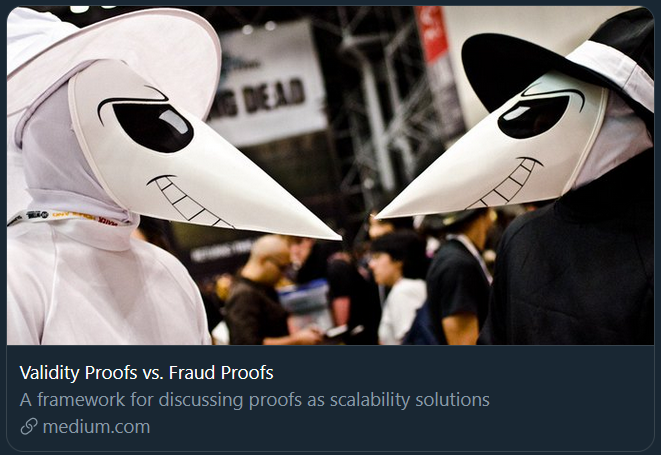Click the chain link icon beside medium.com
661x455 pixels.
pyautogui.click(x=29, y=426)
